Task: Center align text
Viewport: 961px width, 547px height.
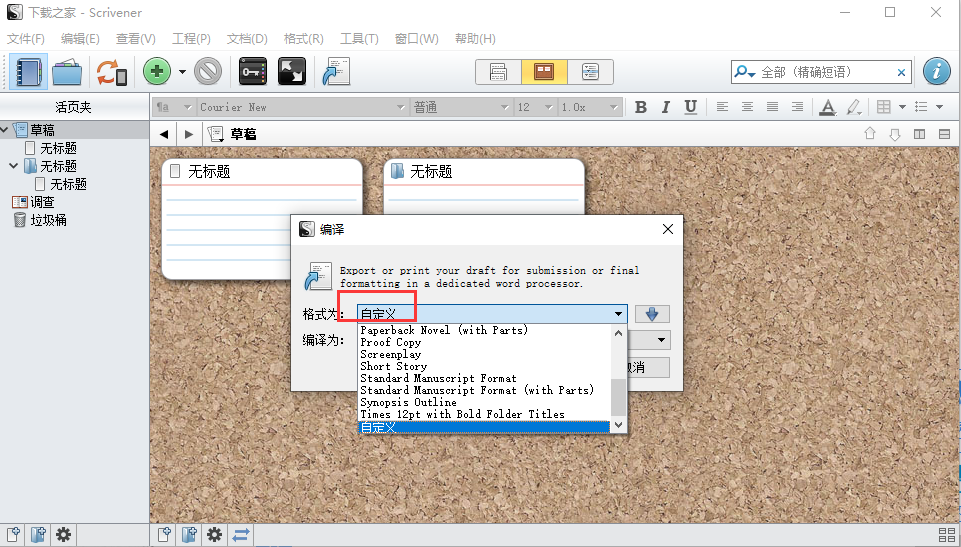Action: [x=747, y=107]
